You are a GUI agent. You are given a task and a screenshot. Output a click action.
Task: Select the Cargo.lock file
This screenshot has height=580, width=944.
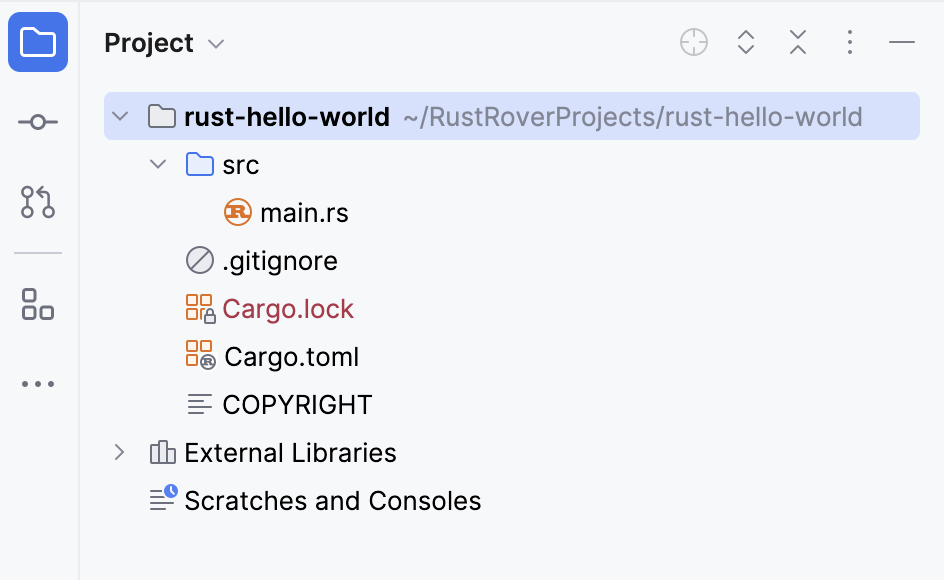click(270, 308)
